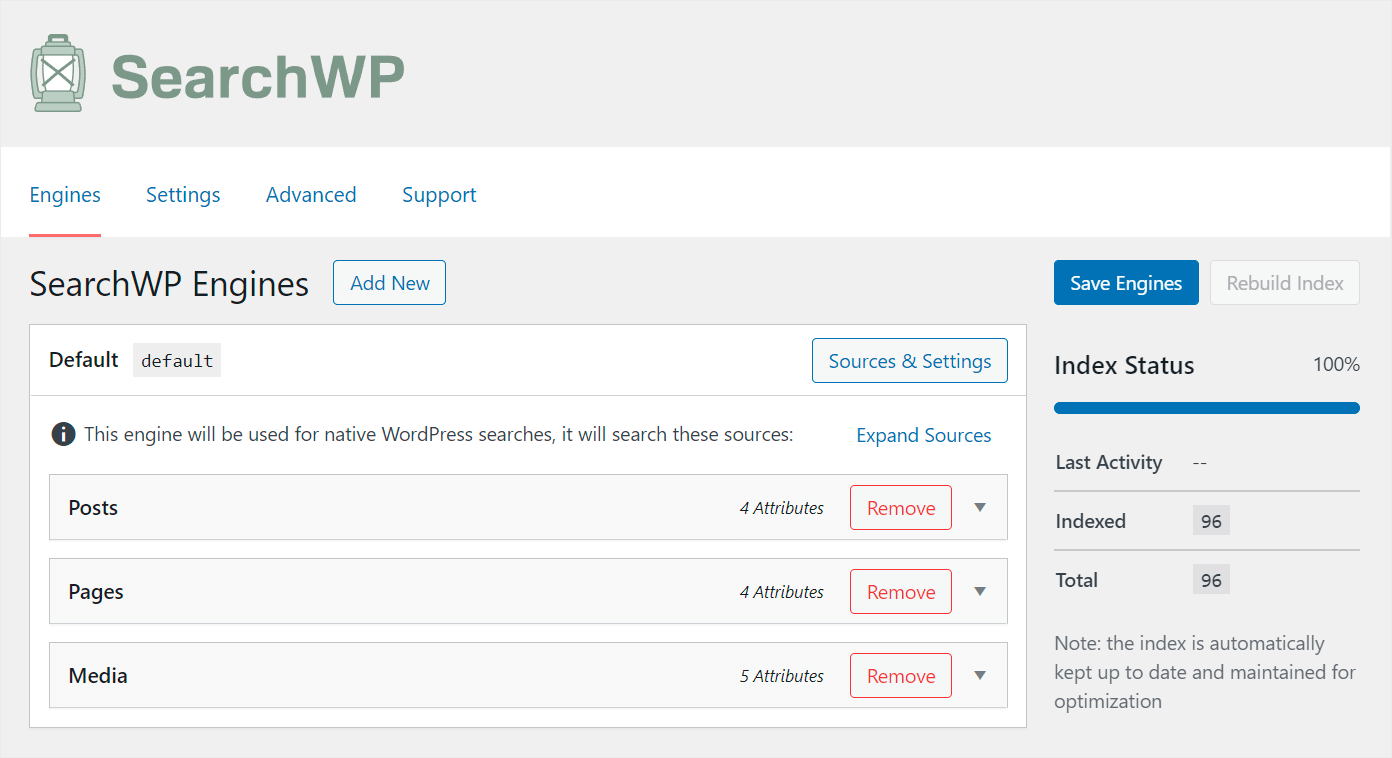Image resolution: width=1392 pixels, height=758 pixels.
Task: Click the Media 5 Attributes label
Action: tap(782, 676)
